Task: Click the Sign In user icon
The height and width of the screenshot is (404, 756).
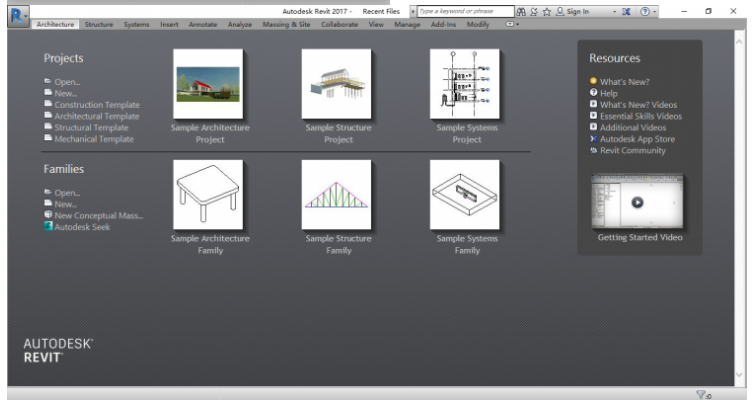Action: coord(560,11)
